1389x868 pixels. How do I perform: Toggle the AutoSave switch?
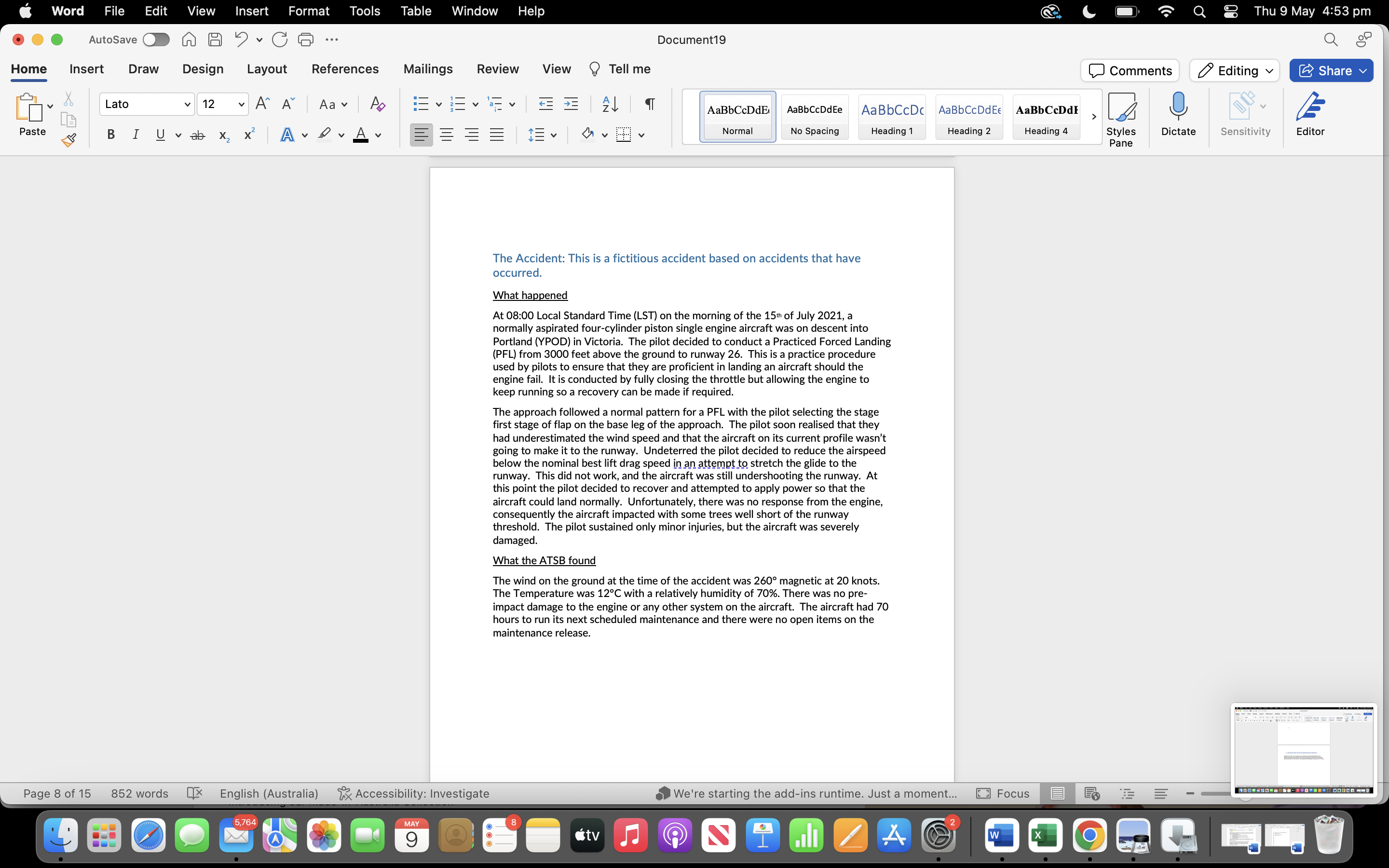(x=156, y=40)
